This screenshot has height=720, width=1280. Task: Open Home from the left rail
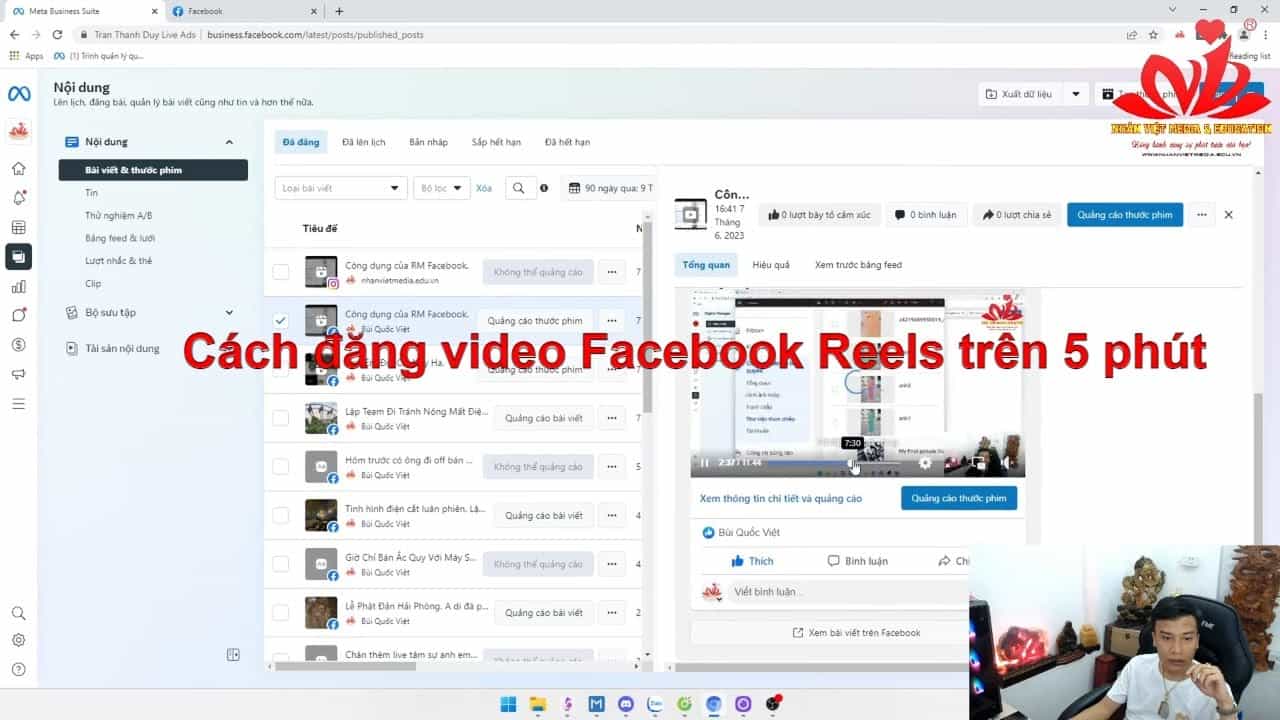18,168
